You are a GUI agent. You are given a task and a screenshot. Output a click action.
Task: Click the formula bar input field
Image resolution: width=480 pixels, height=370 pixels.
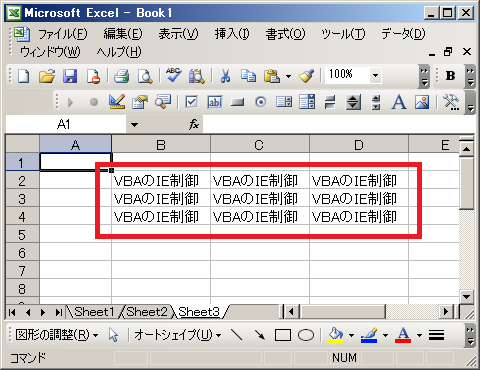pos(339,125)
